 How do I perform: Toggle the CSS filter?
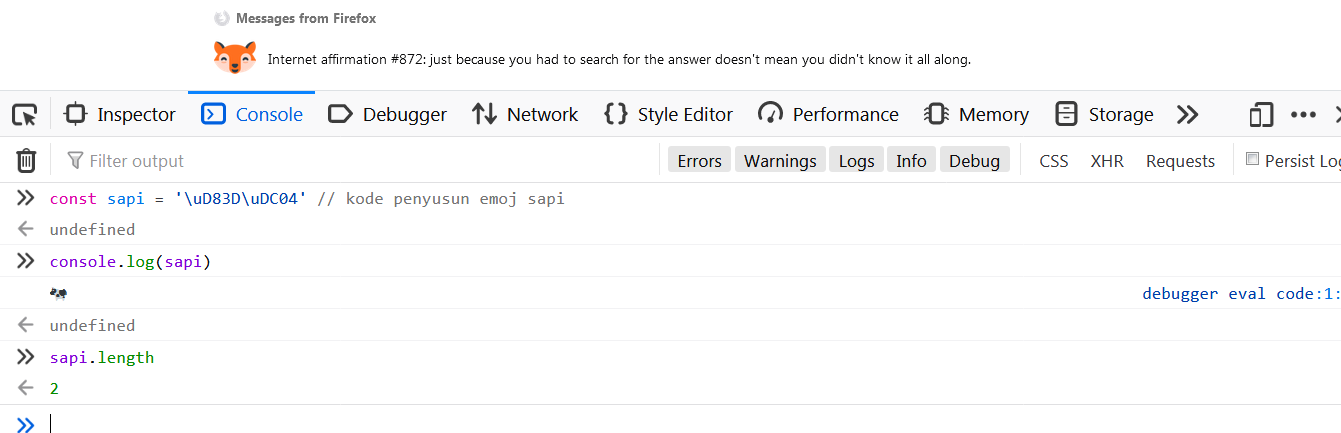coord(1053,161)
